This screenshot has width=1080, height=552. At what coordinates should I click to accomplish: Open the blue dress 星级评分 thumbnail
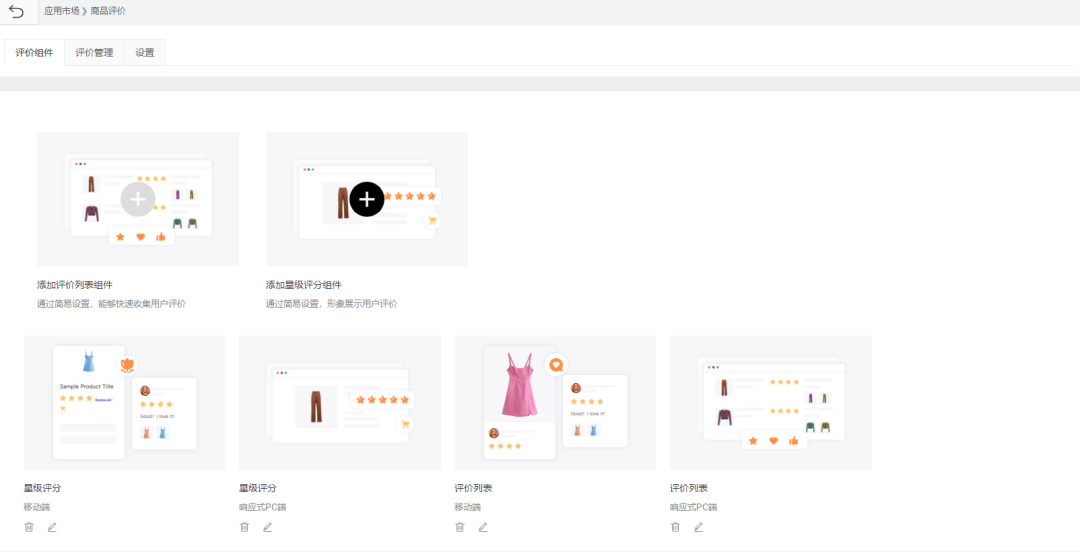(124, 402)
